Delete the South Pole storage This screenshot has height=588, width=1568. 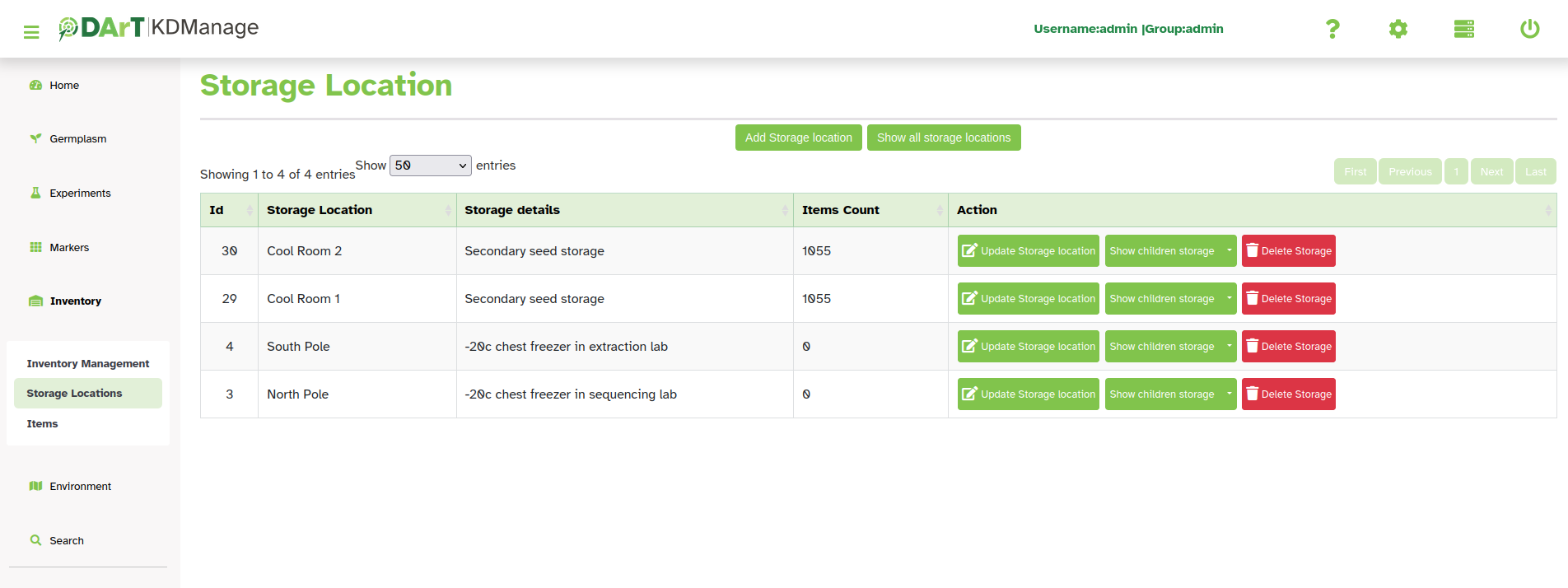[1288, 347]
